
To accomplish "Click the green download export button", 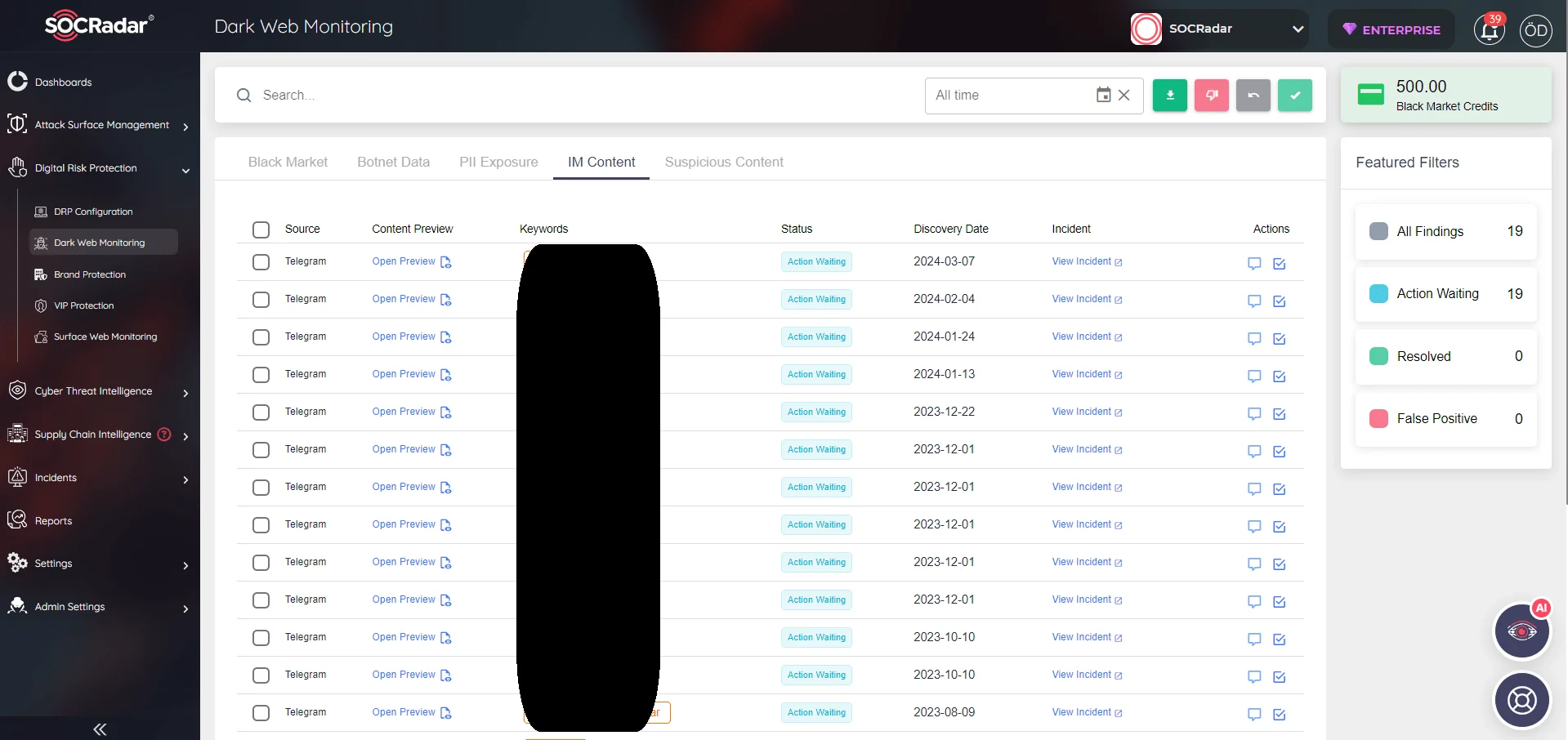I will [1169, 96].
